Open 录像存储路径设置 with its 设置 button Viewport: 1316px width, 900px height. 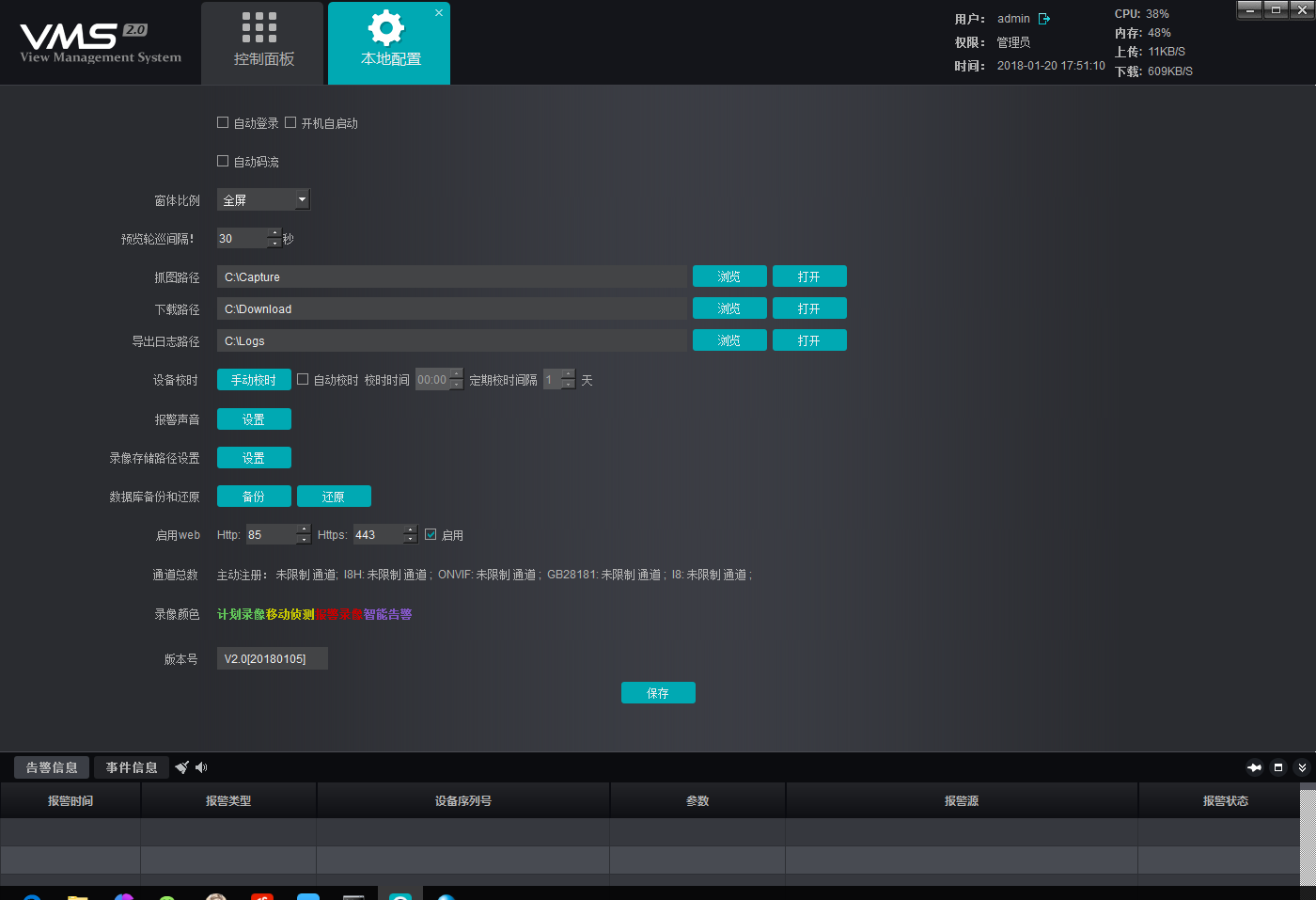(254, 458)
